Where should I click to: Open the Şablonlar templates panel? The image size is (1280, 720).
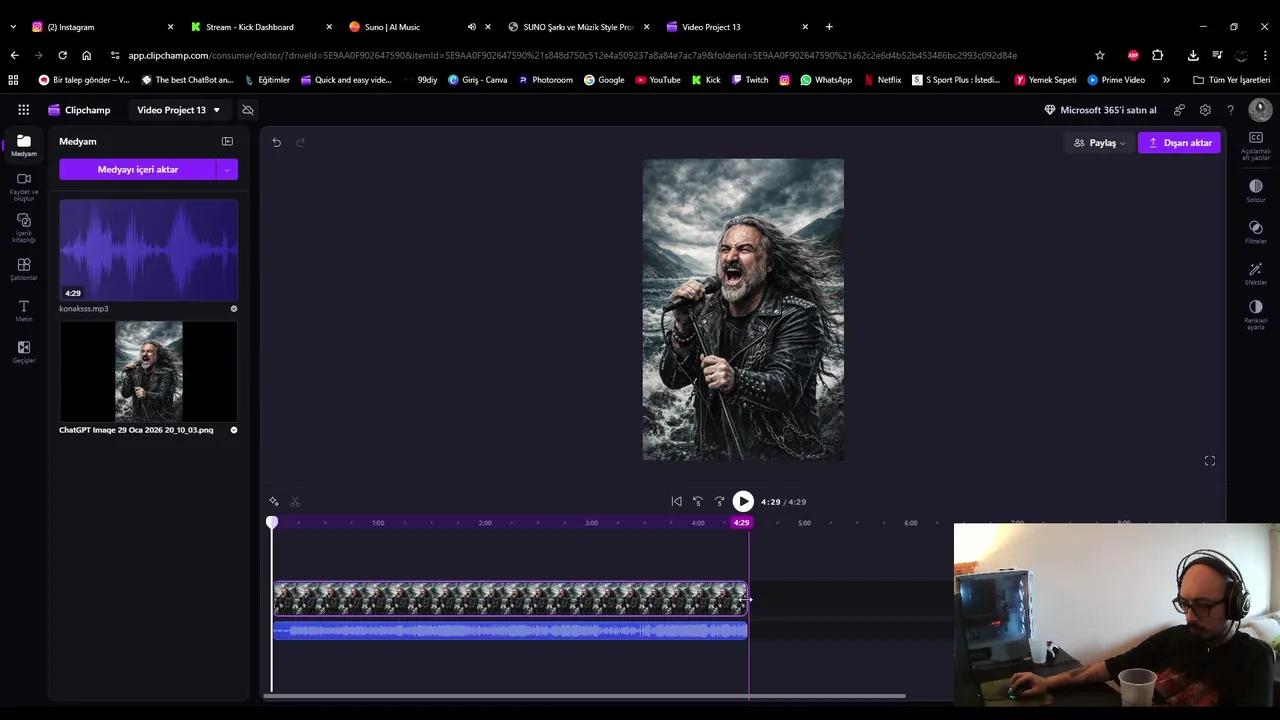coord(24,269)
